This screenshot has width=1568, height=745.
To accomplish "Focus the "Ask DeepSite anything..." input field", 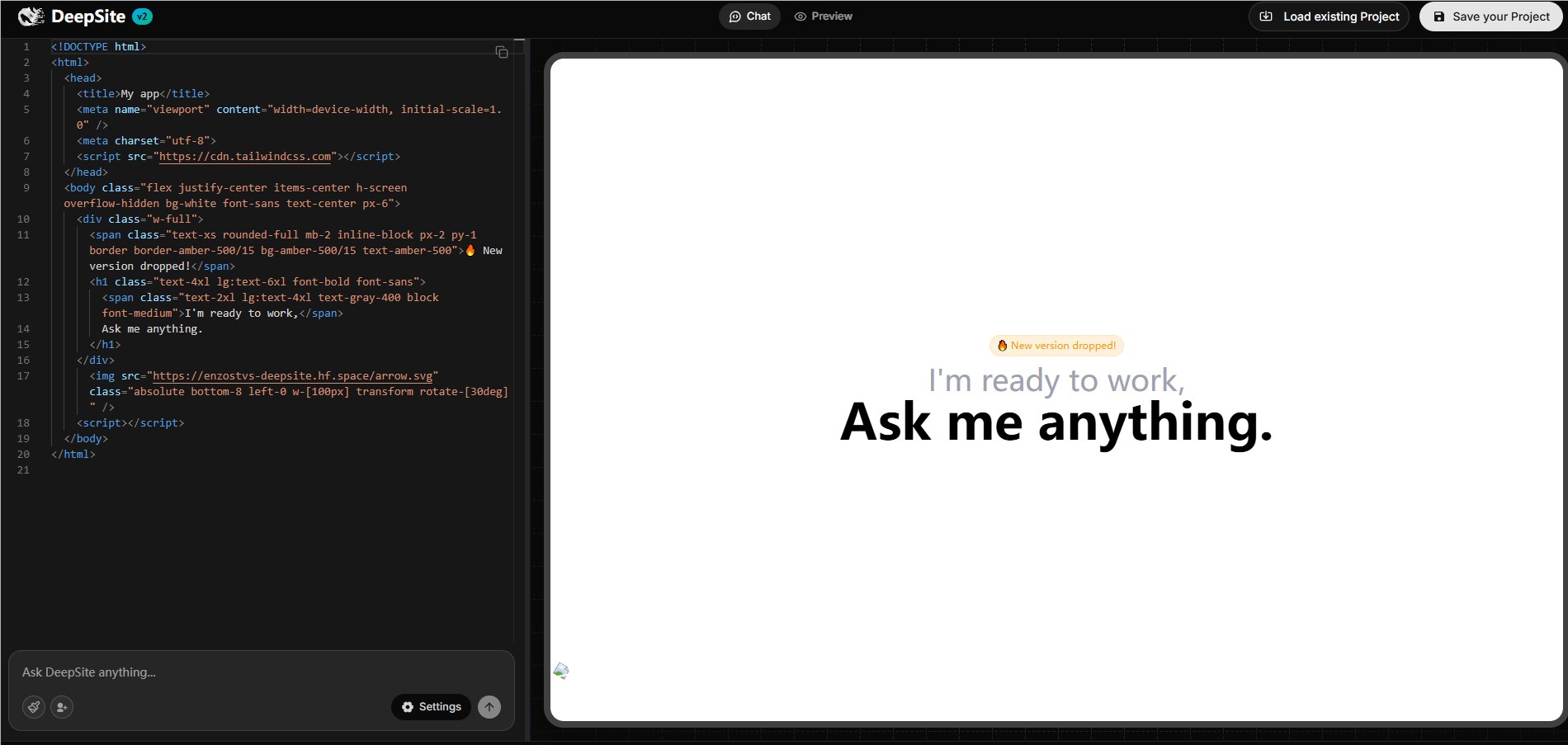I will point(248,672).
